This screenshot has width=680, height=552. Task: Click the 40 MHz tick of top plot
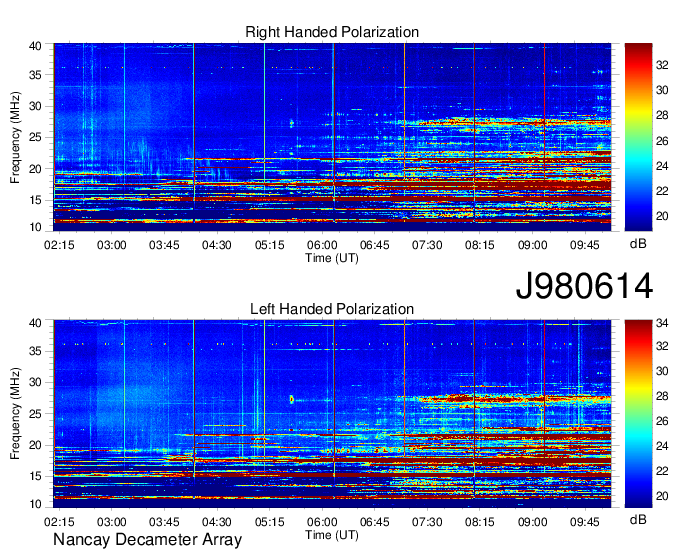[35, 46]
